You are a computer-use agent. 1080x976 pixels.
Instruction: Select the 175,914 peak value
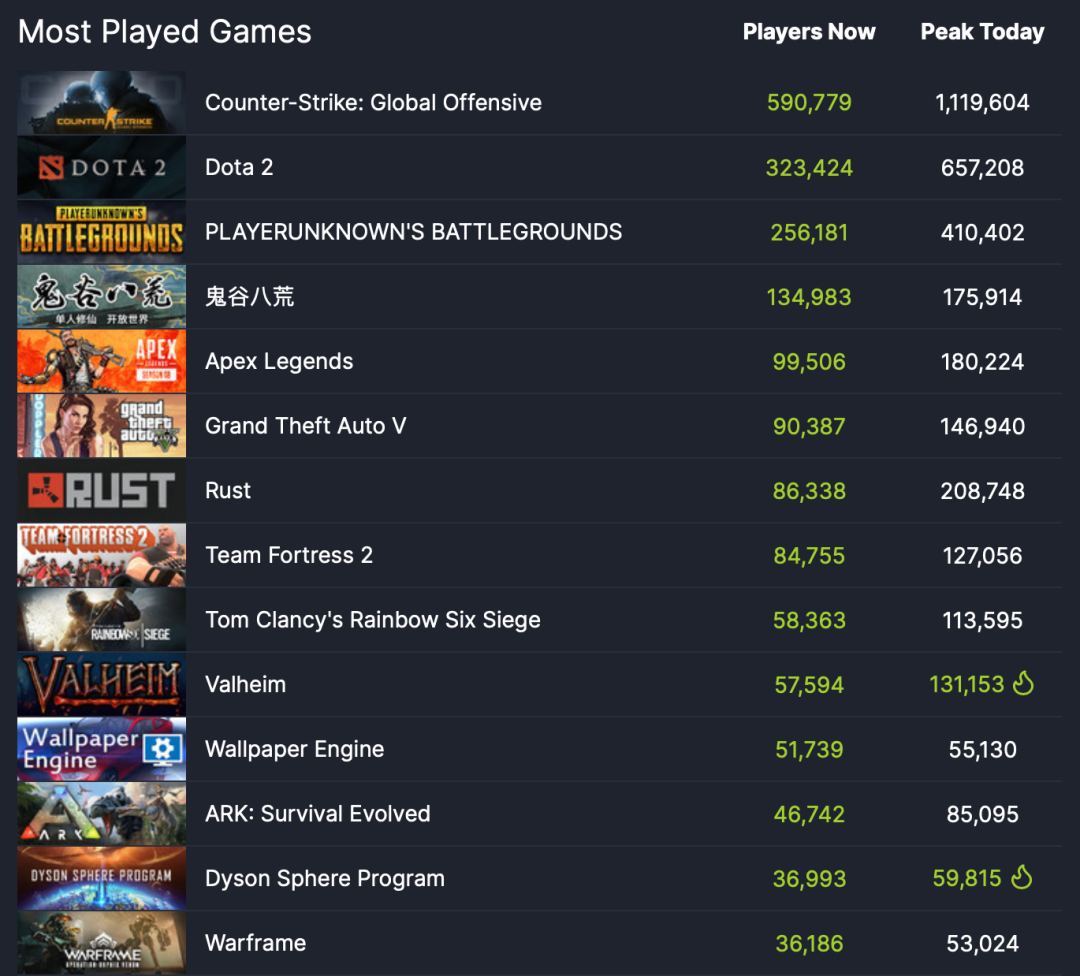coord(982,298)
